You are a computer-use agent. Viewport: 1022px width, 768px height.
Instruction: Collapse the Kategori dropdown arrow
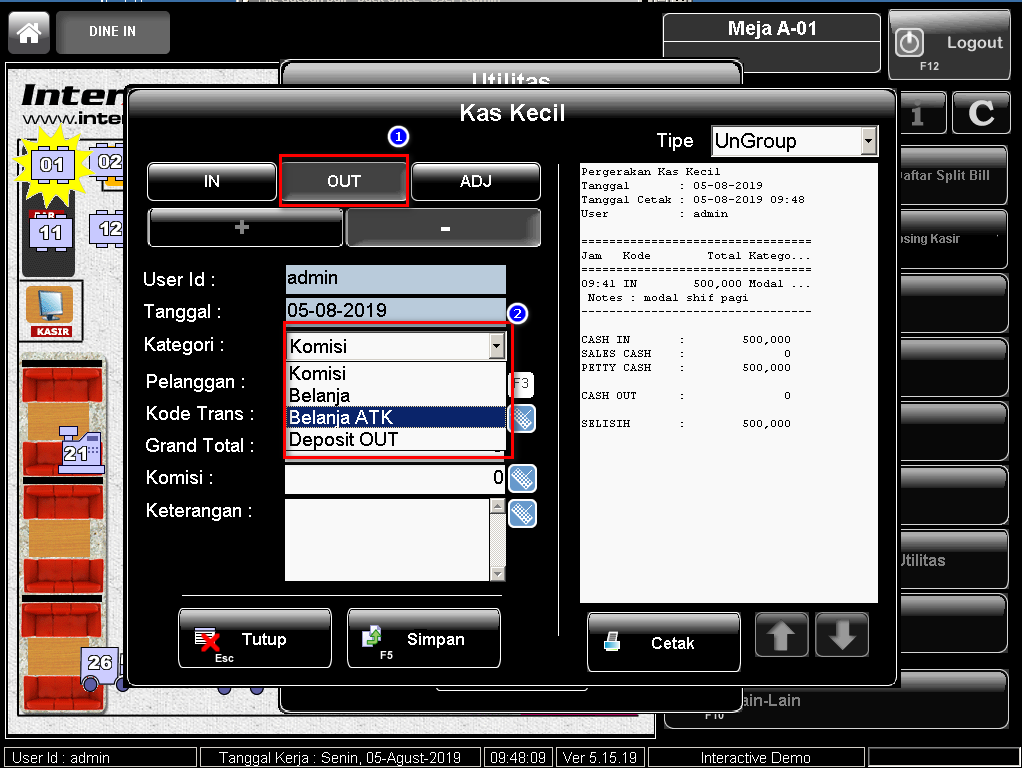[x=496, y=346]
